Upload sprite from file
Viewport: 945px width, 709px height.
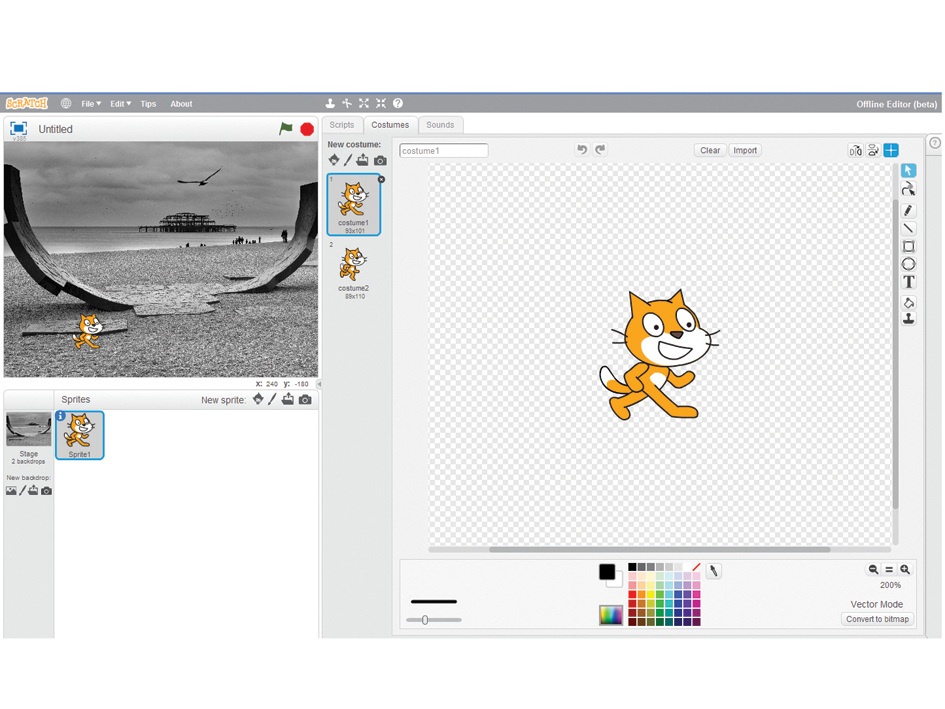(288, 399)
